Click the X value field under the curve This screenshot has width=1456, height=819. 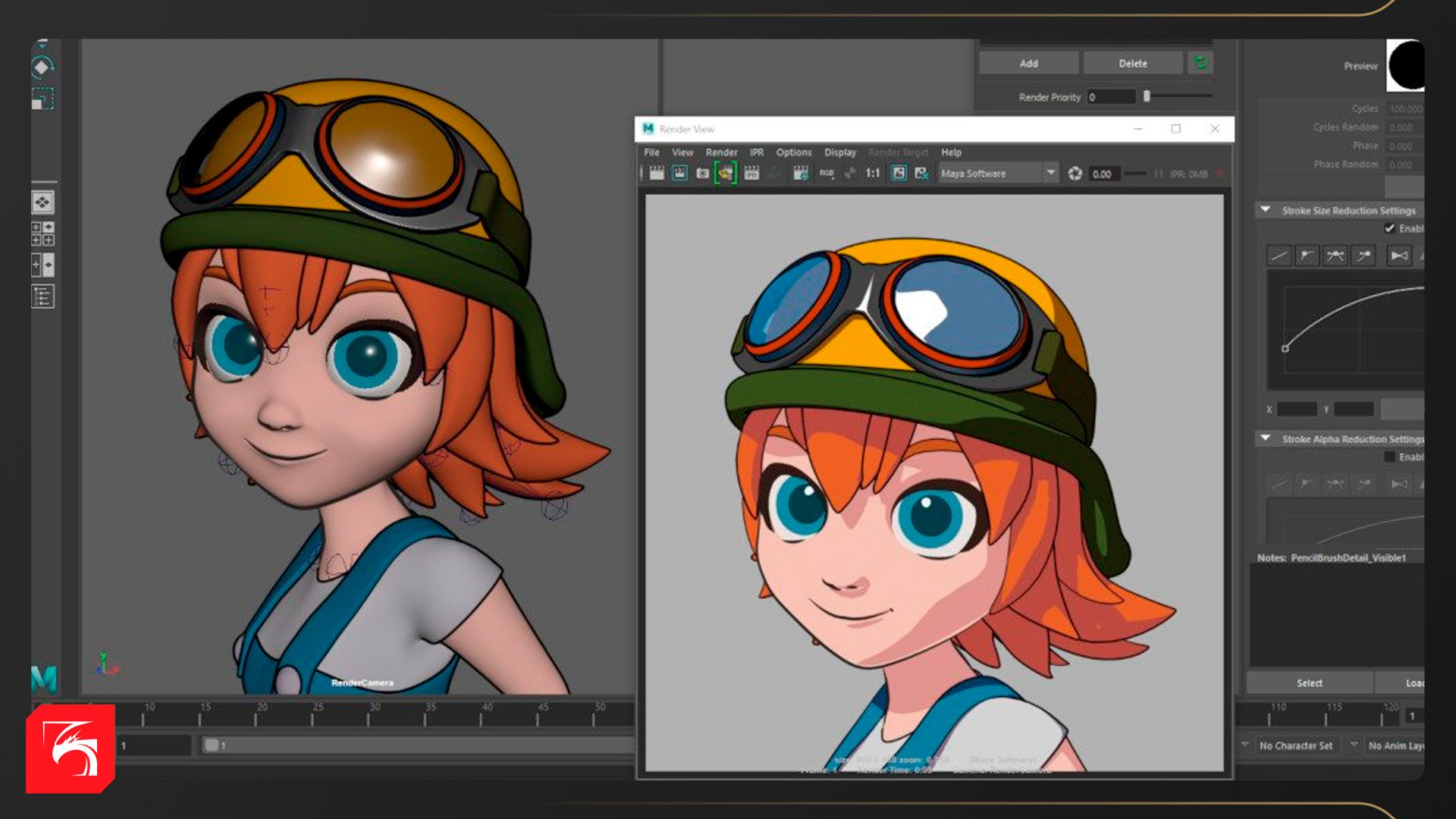click(1297, 409)
